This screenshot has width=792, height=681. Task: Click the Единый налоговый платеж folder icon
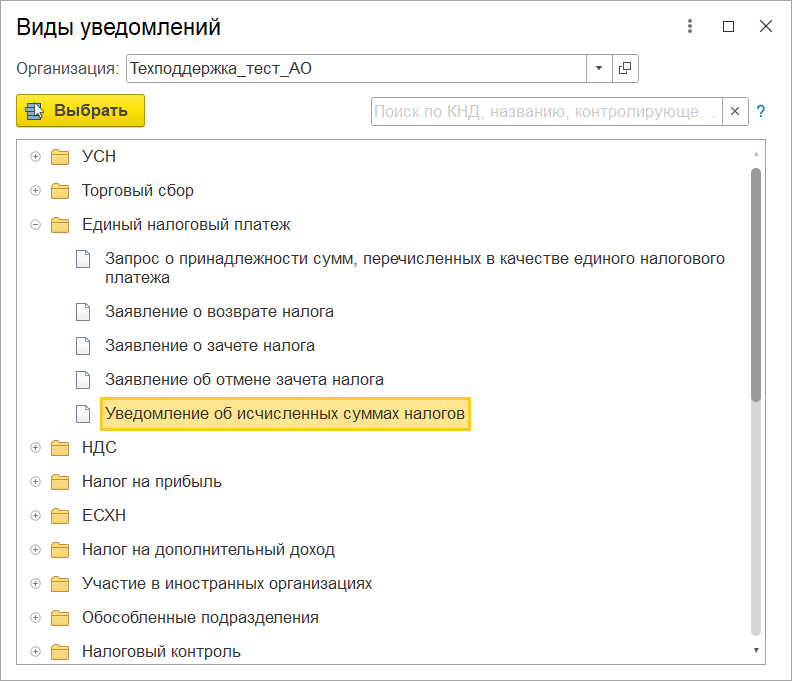(x=60, y=224)
